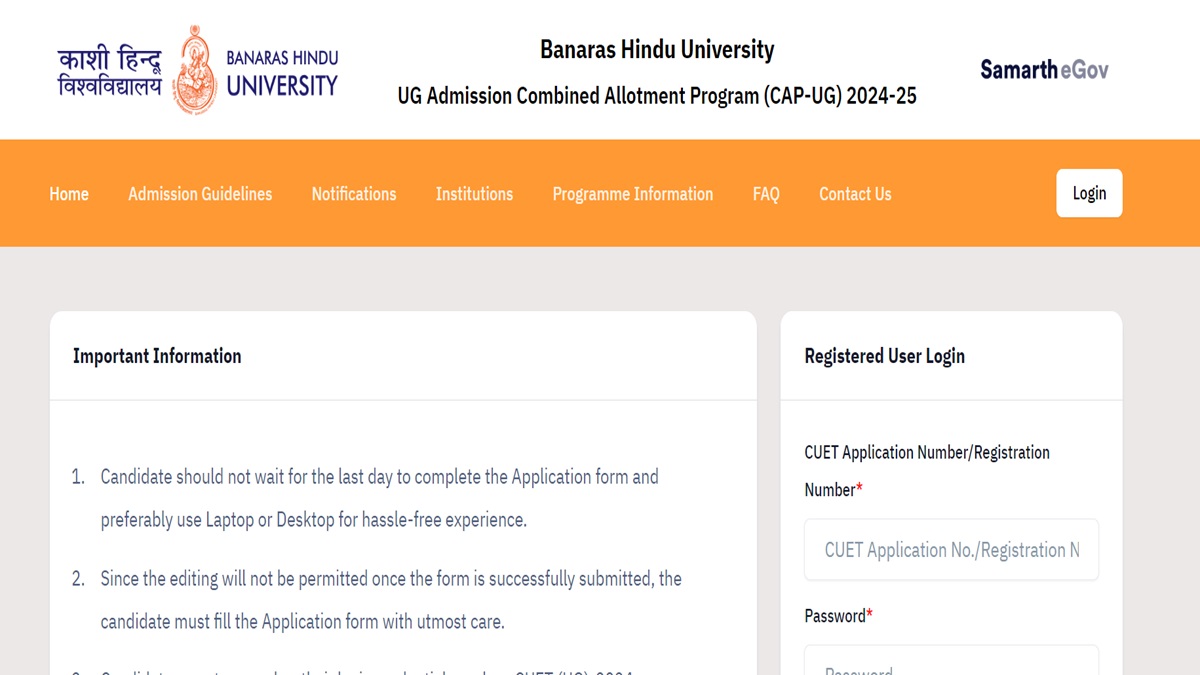This screenshot has width=1200, height=675.
Task: Click the 'Registered User Login' heading
Action: click(885, 356)
